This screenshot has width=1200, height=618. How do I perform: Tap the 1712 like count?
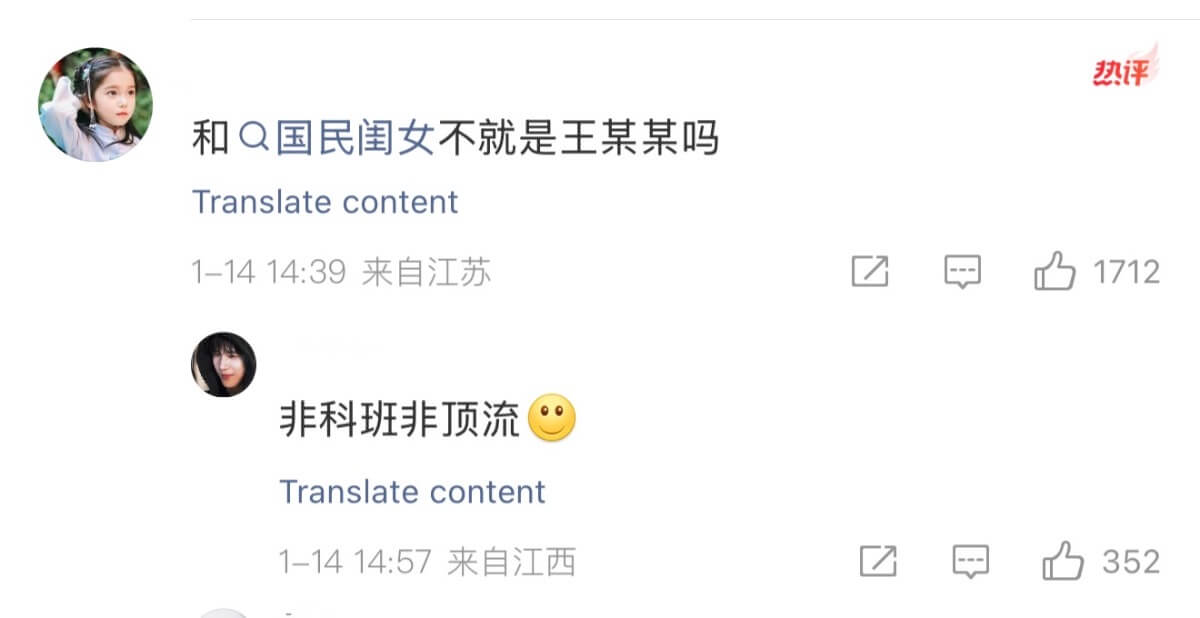(x=1126, y=272)
